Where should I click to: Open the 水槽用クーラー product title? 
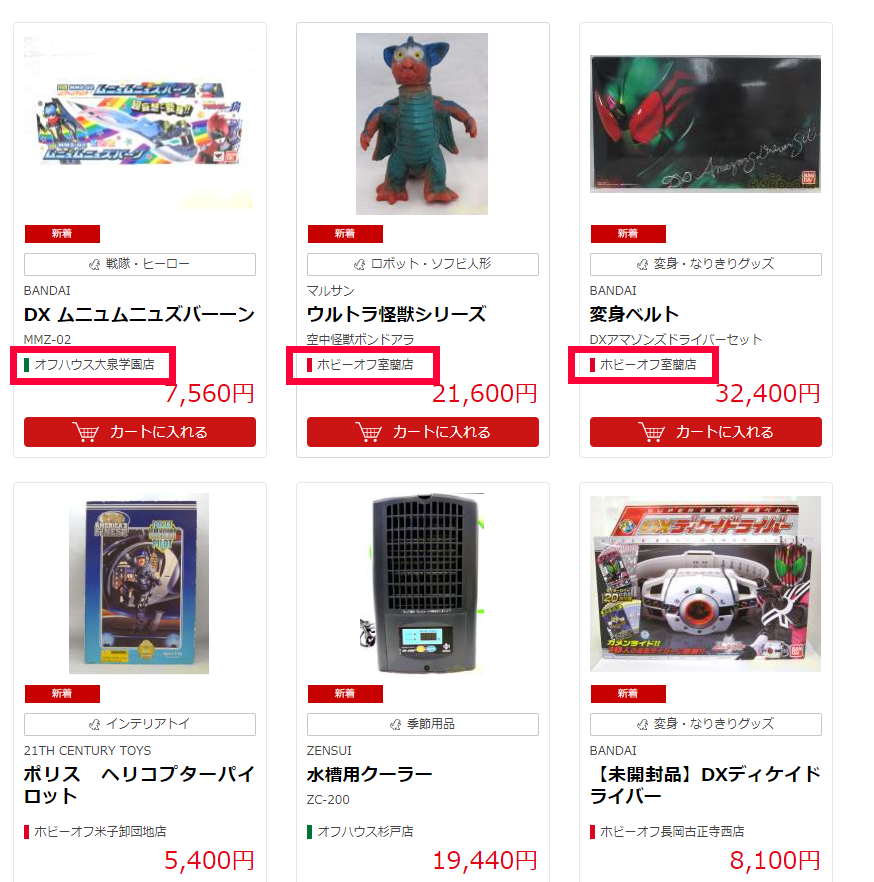click(x=369, y=775)
